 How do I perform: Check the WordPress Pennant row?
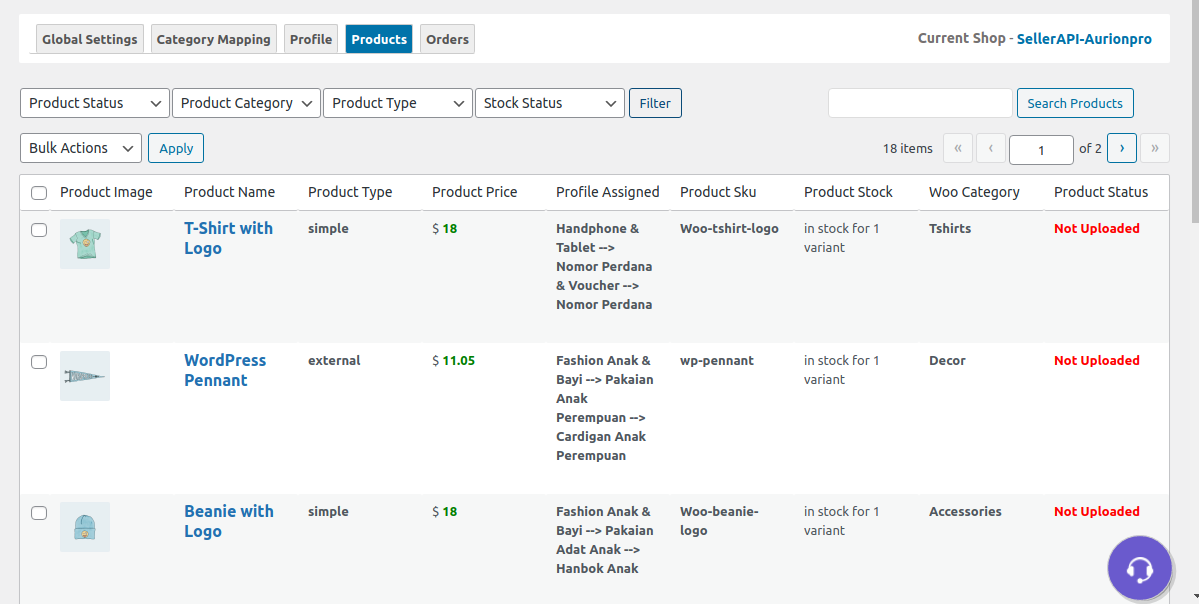(x=38, y=361)
